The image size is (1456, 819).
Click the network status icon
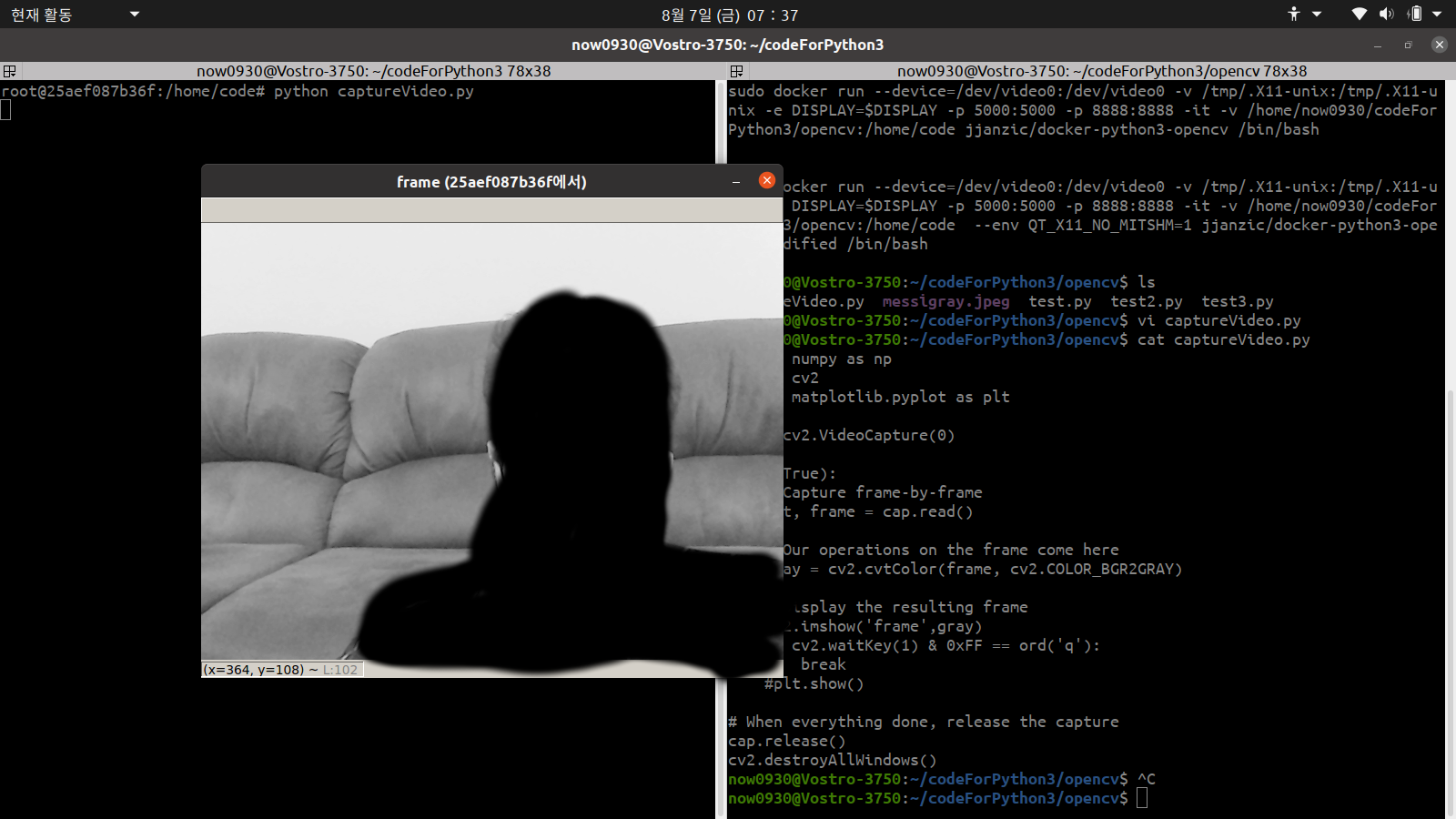tap(1359, 14)
